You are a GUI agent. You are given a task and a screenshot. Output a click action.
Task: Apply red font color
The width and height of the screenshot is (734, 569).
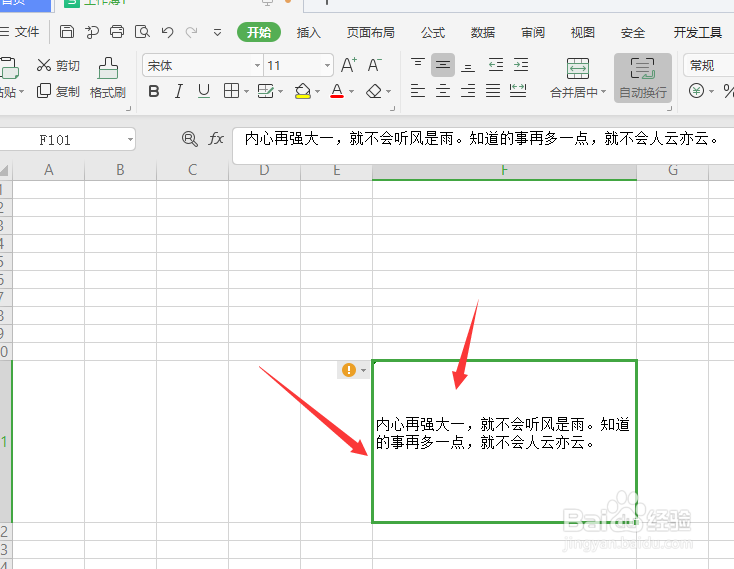pos(337,91)
